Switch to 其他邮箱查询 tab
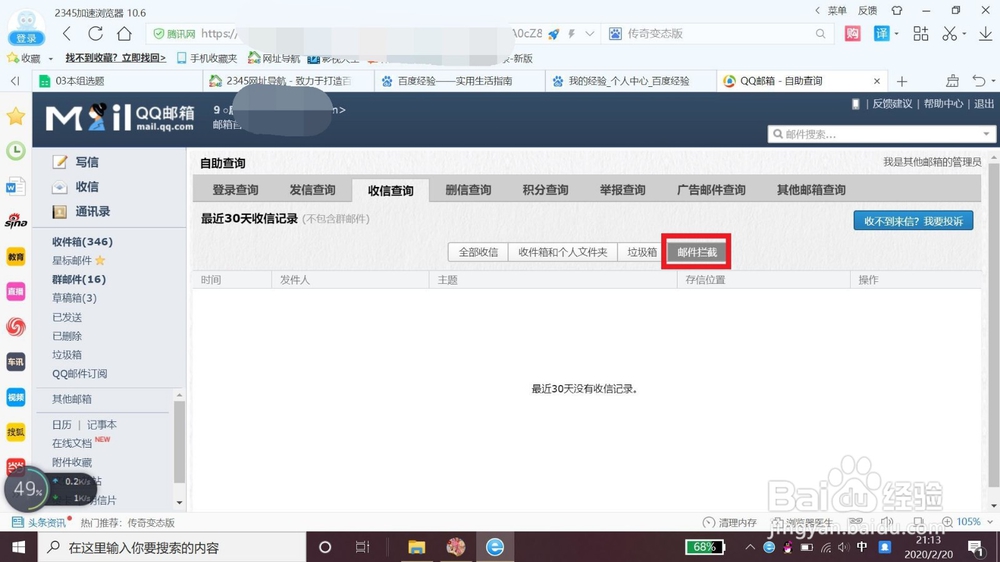The width and height of the screenshot is (1000, 562). (x=811, y=190)
